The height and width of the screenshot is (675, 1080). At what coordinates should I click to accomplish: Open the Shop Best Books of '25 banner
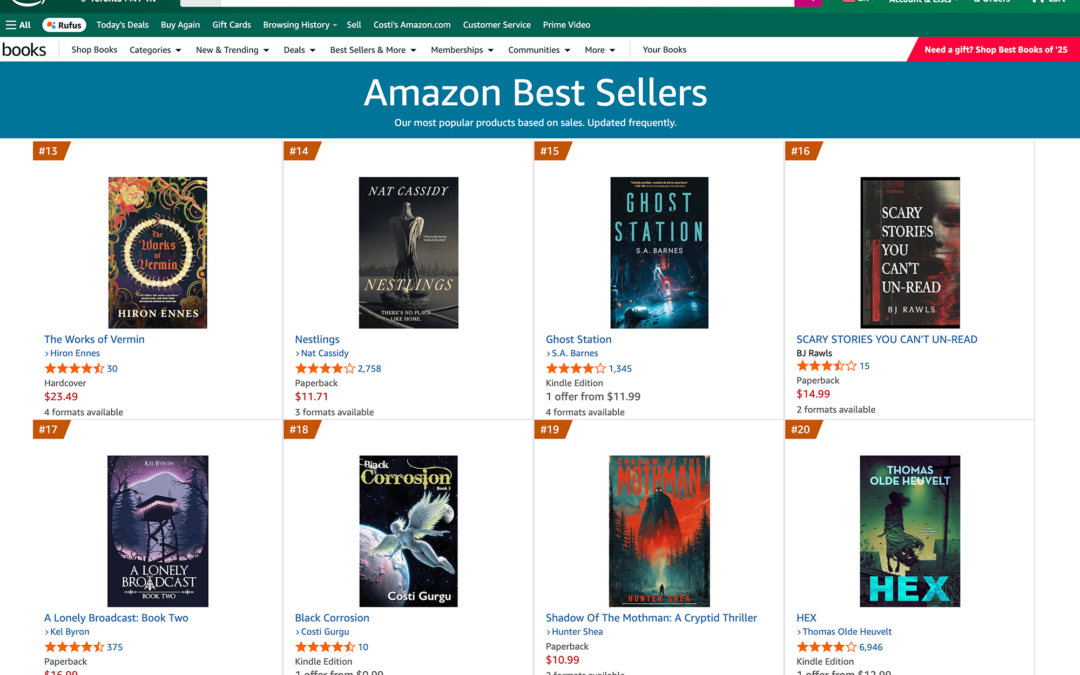tap(998, 48)
